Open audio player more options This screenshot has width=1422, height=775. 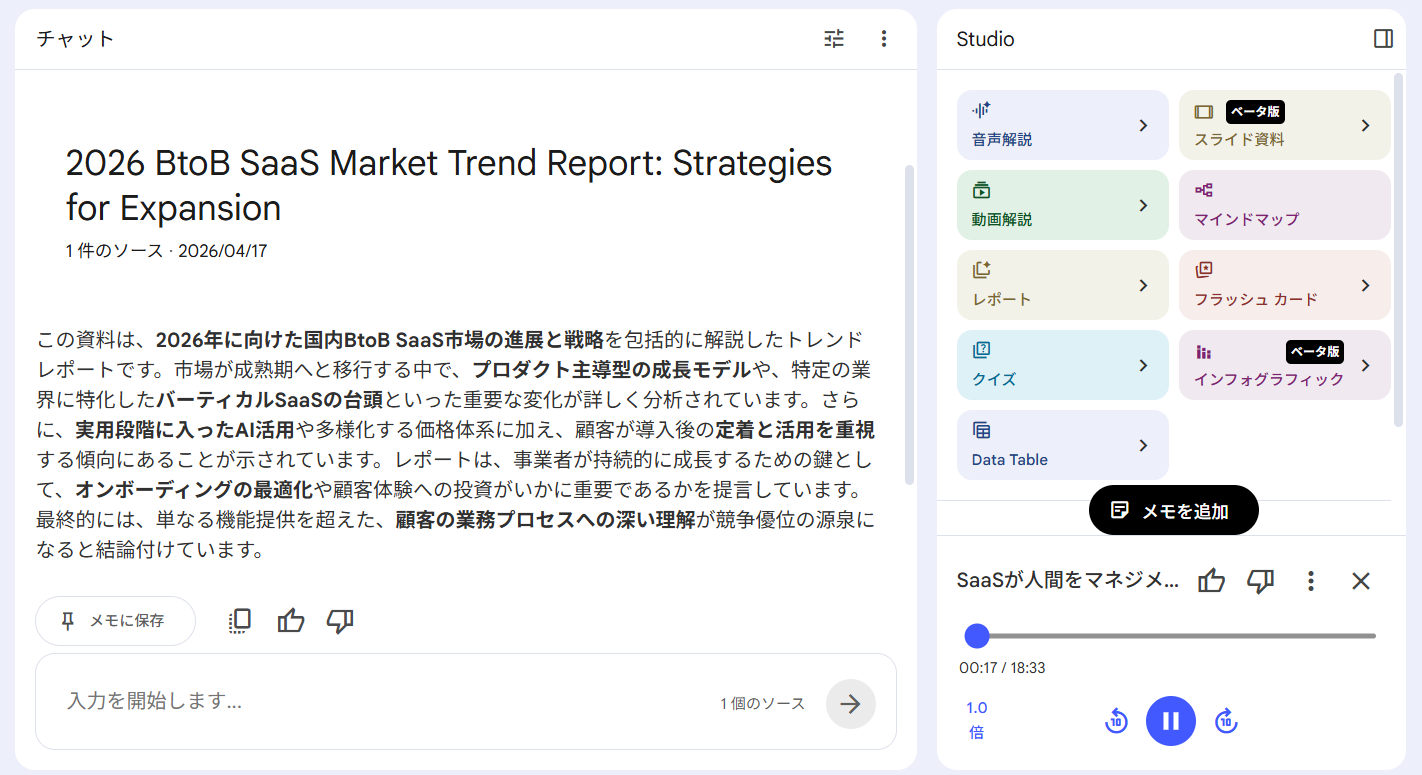1311,581
